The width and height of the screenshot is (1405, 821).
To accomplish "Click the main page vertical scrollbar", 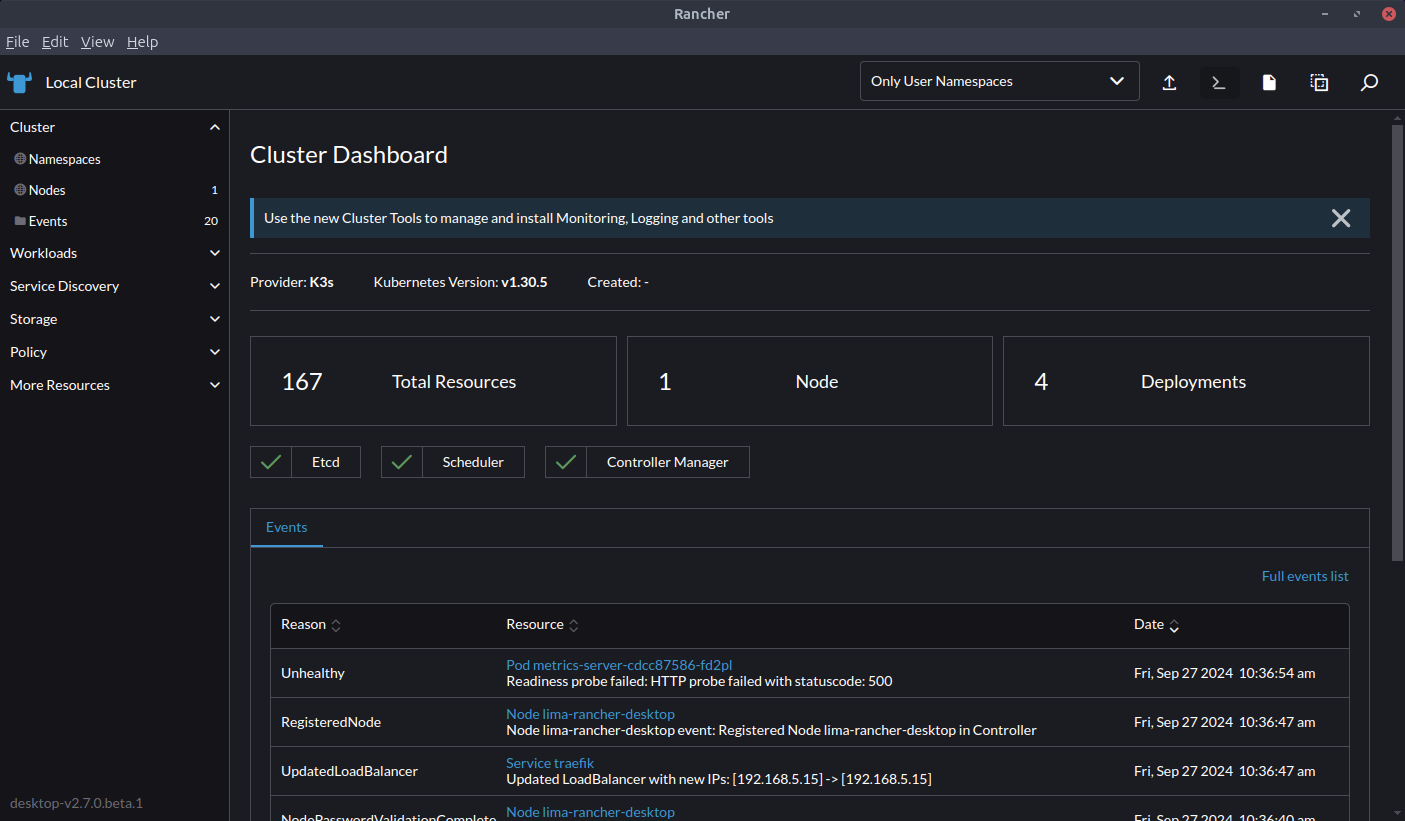I will click(x=1397, y=340).
